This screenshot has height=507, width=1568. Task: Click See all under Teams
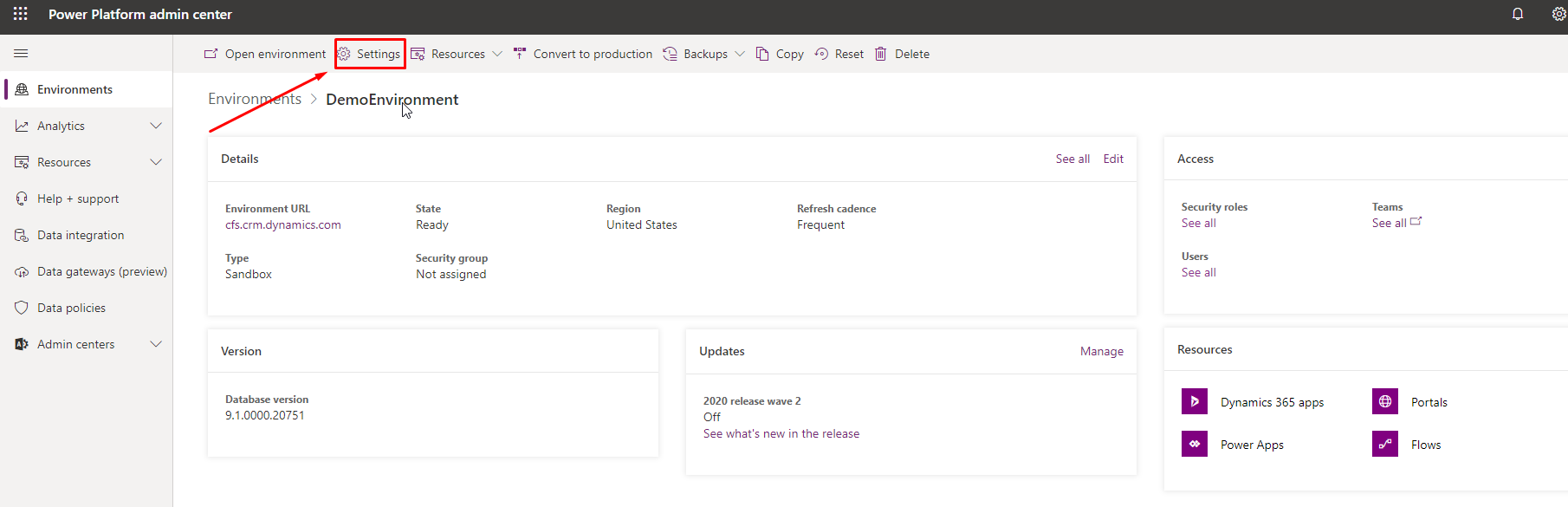1390,223
